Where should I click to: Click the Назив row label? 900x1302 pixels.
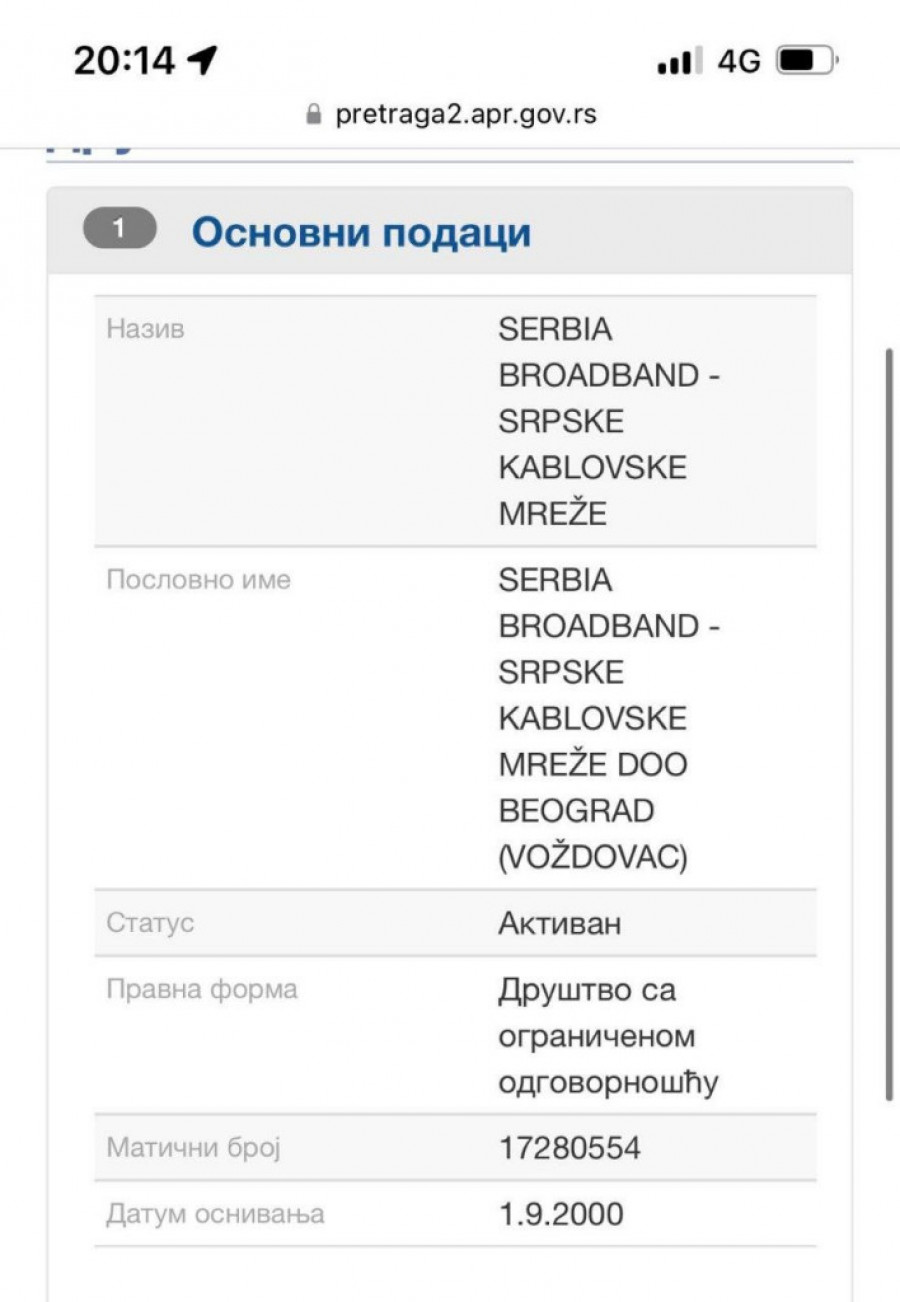pos(146,329)
